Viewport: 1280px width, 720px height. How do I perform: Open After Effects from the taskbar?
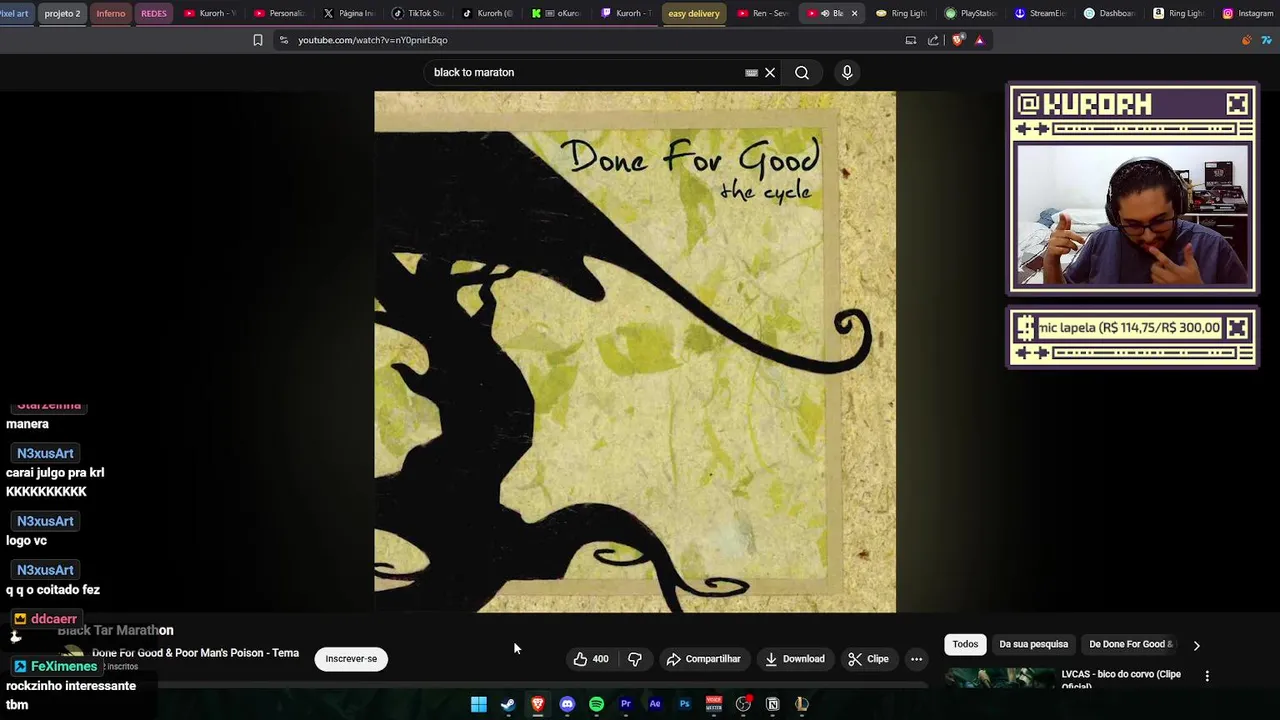click(655, 704)
